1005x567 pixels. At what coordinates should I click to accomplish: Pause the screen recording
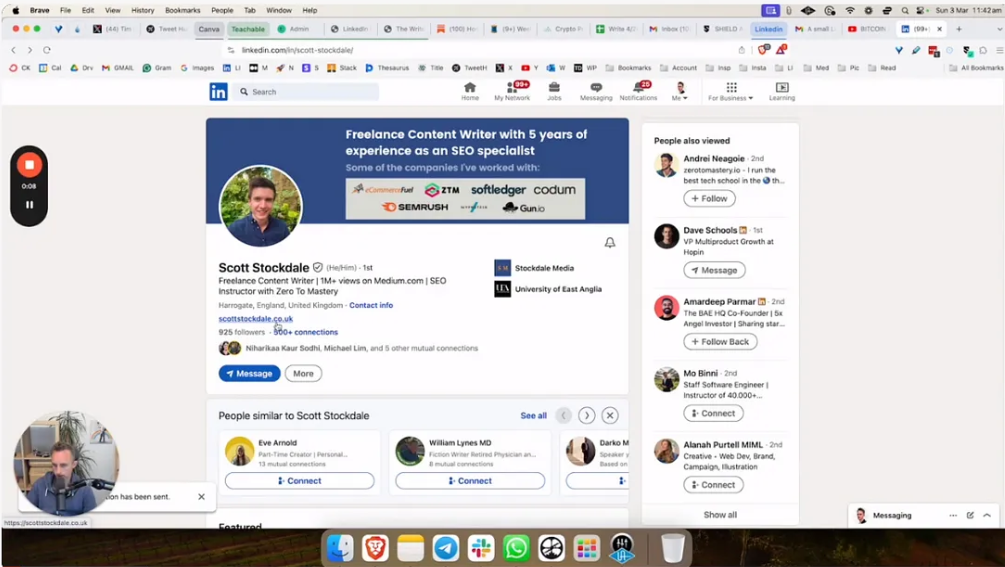29,205
